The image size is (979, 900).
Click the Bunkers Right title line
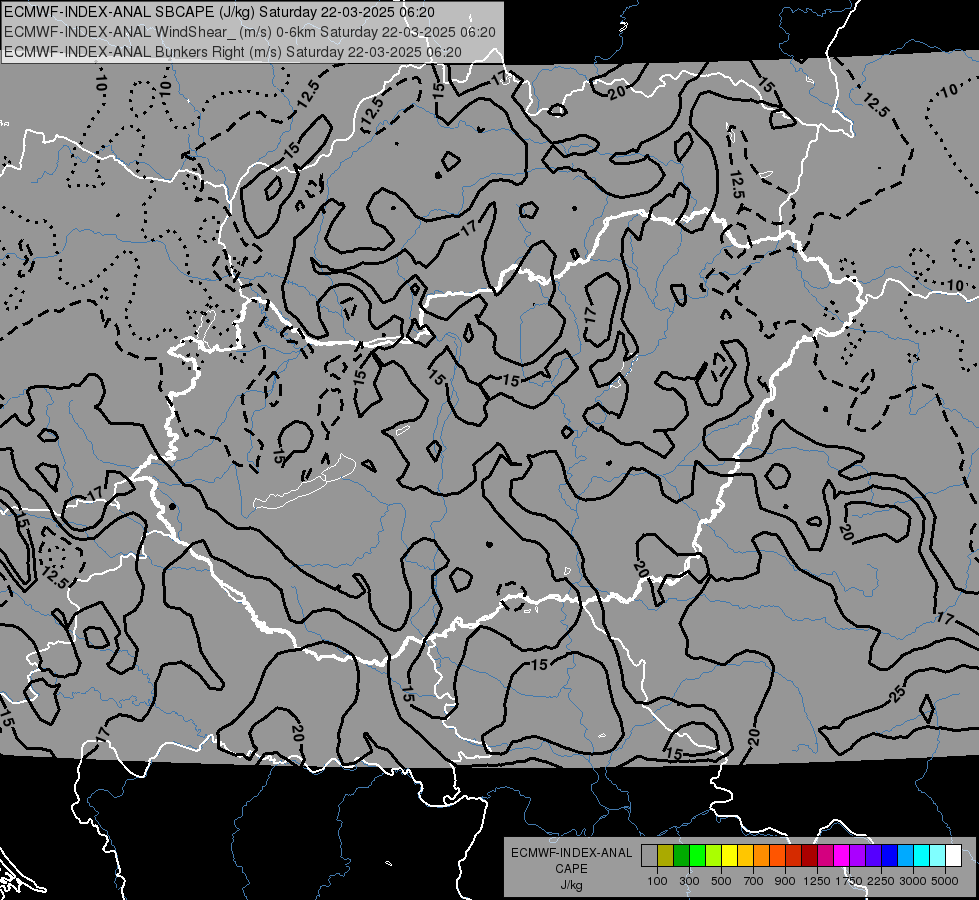pyautogui.click(x=233, y=52)
